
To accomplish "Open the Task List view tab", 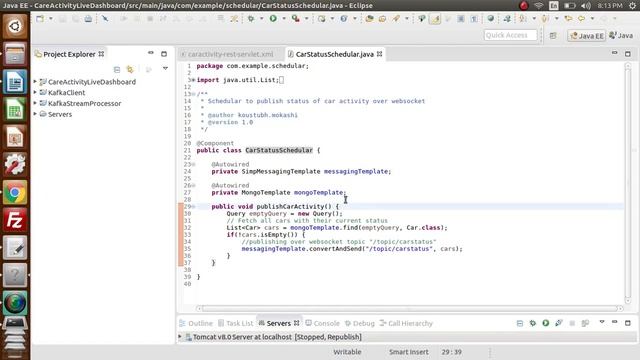I will [x=236, y=323].
